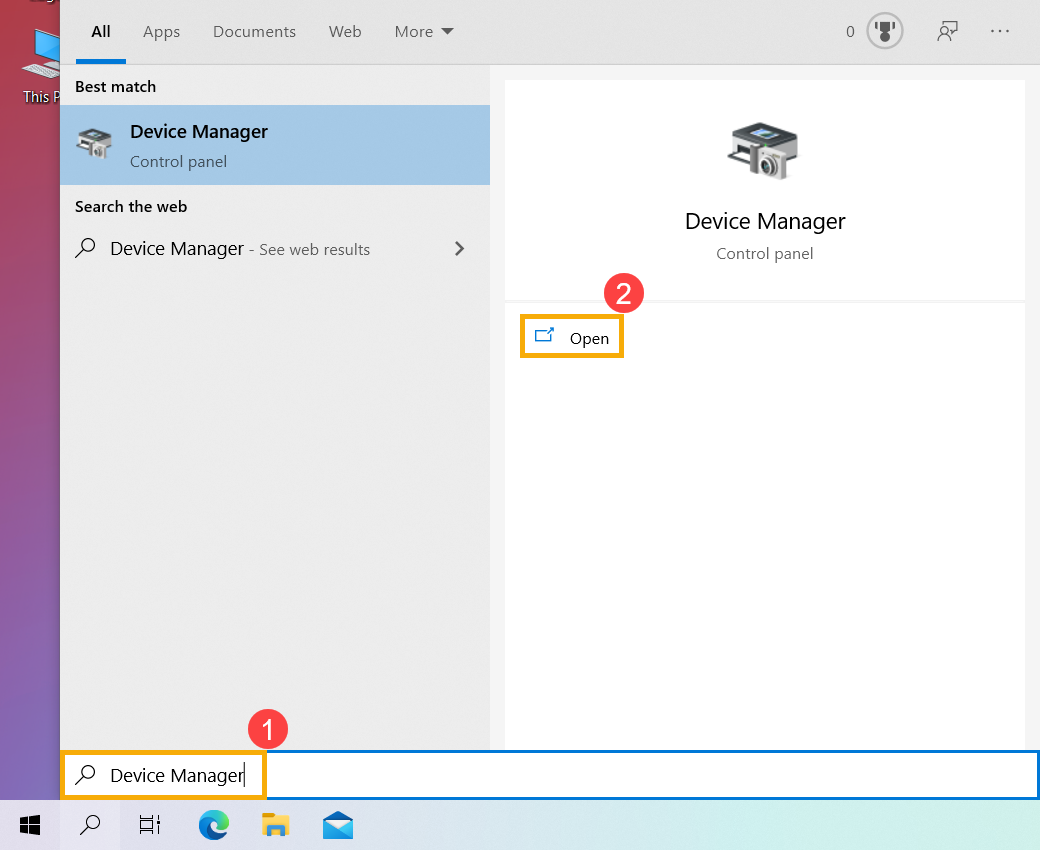Click the search feedback person icon
This screenshot has width=1040, height=850.
947,31
